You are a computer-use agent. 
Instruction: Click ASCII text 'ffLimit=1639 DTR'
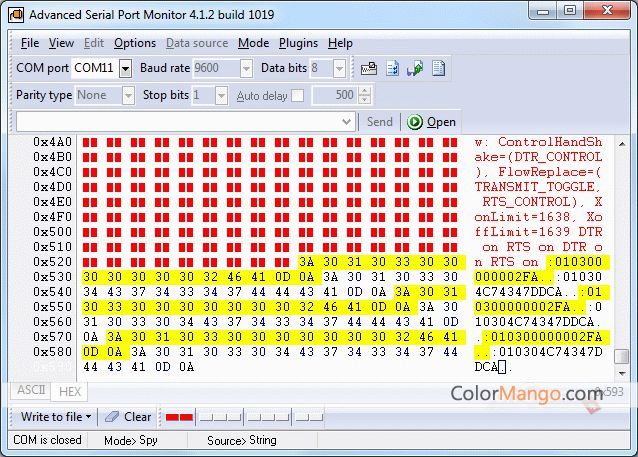point(538,232)
